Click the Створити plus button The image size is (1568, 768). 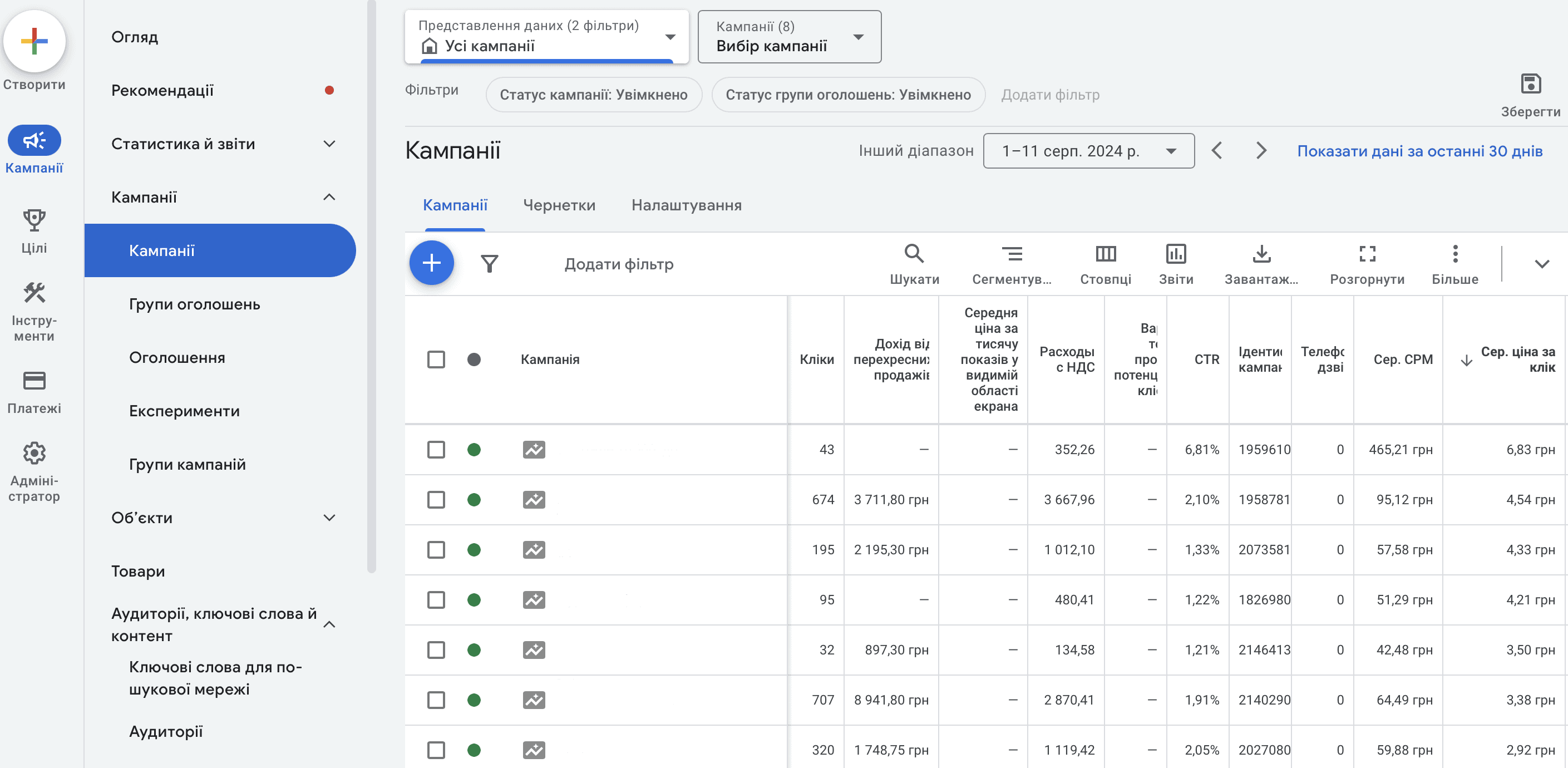34,41
